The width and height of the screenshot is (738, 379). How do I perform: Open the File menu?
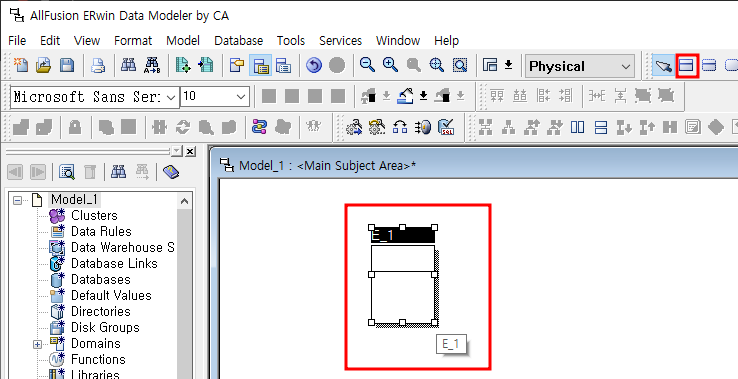(17, 40)
